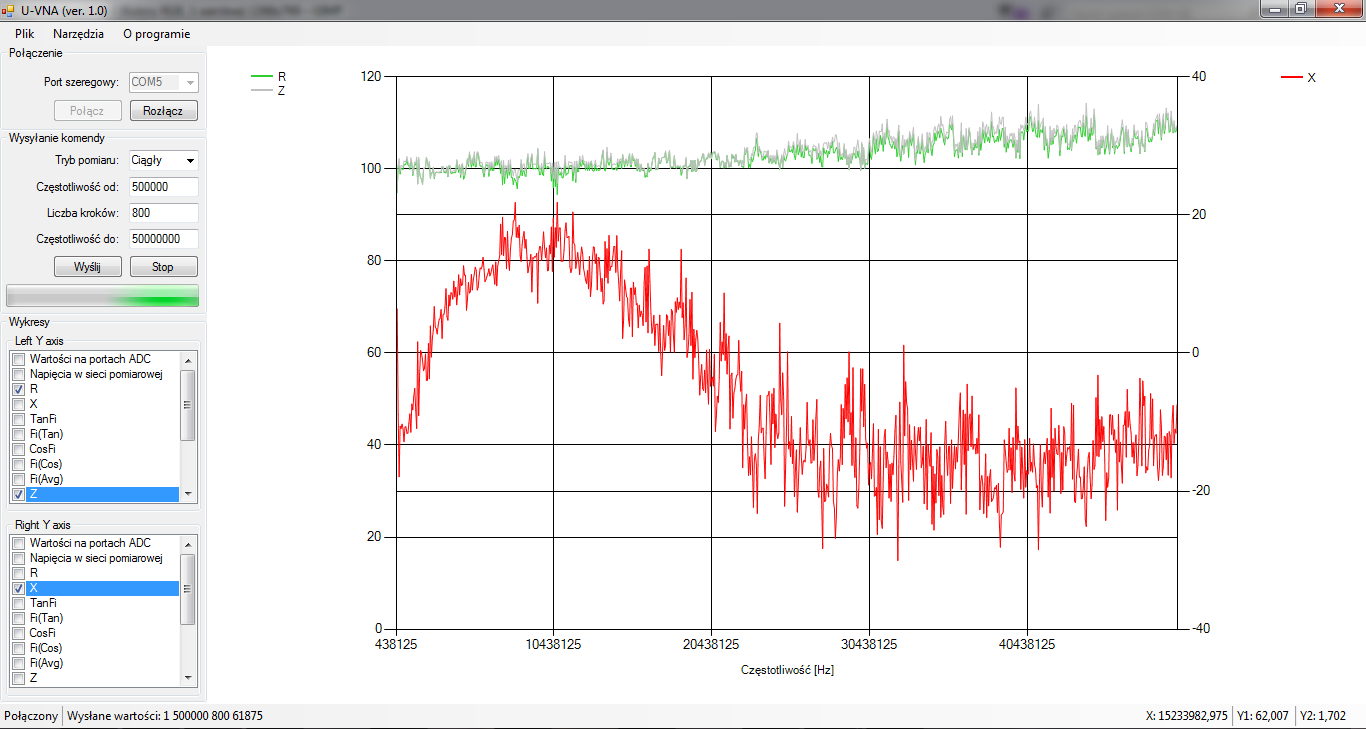Click the green progress bar
Screen dimensions: 1366x729
[x=102, y=295]
